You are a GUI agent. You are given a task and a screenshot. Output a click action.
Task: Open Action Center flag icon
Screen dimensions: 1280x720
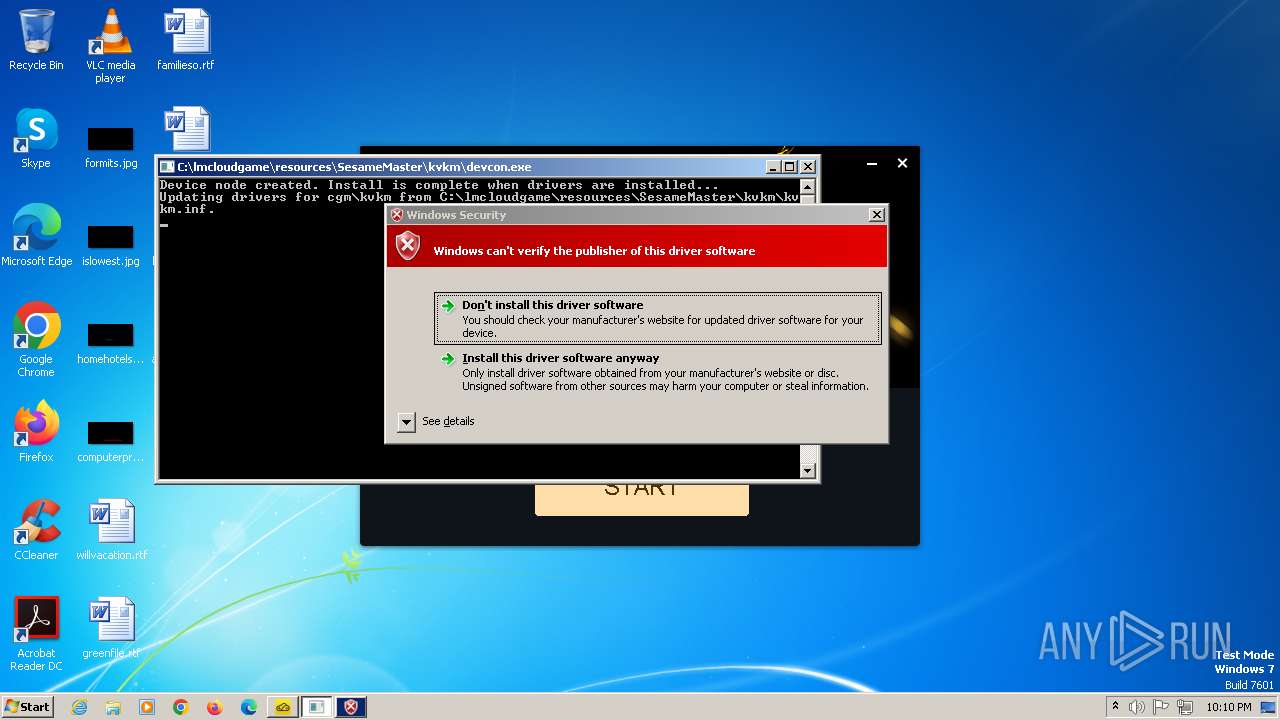[x=1161, y=707]
